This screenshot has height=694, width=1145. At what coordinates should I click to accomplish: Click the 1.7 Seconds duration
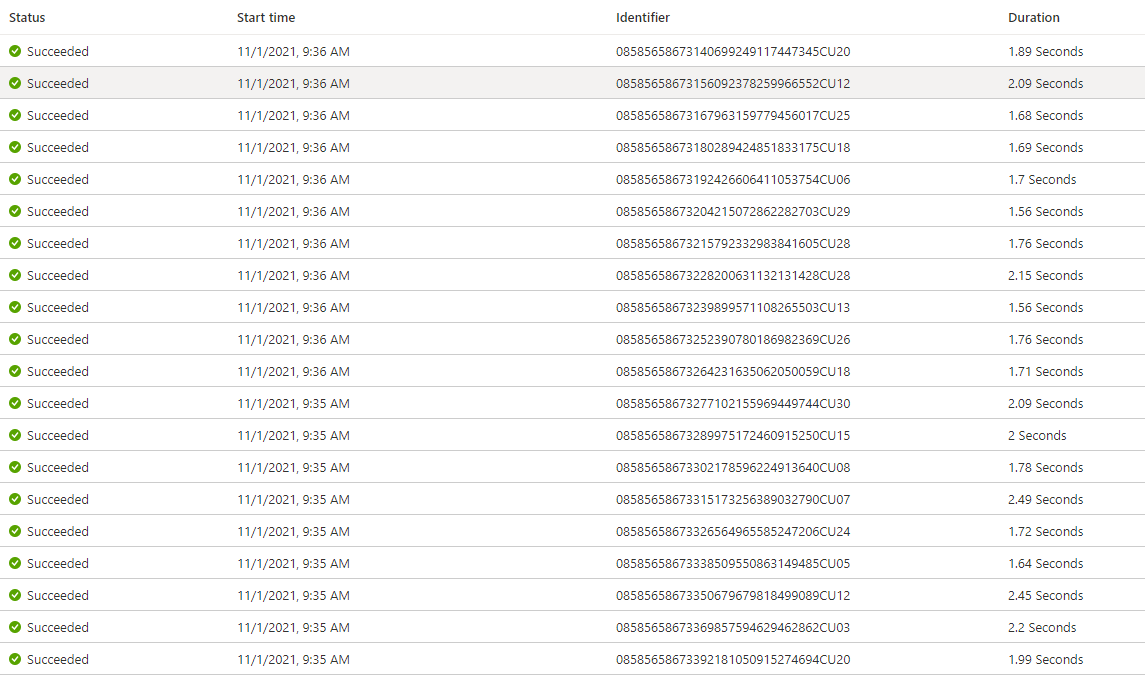1042,180
